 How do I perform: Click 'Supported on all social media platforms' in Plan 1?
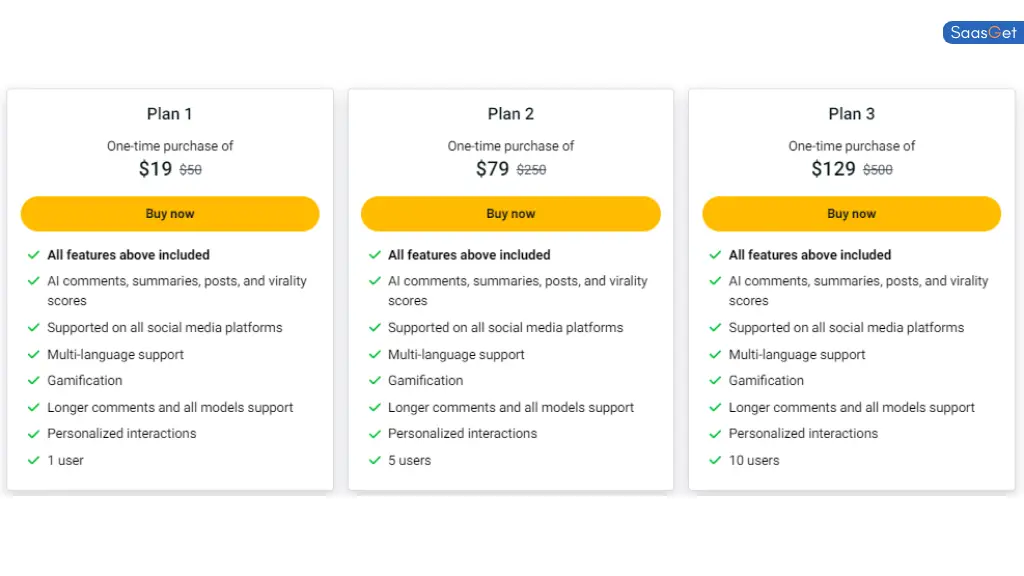coord(165,328)
